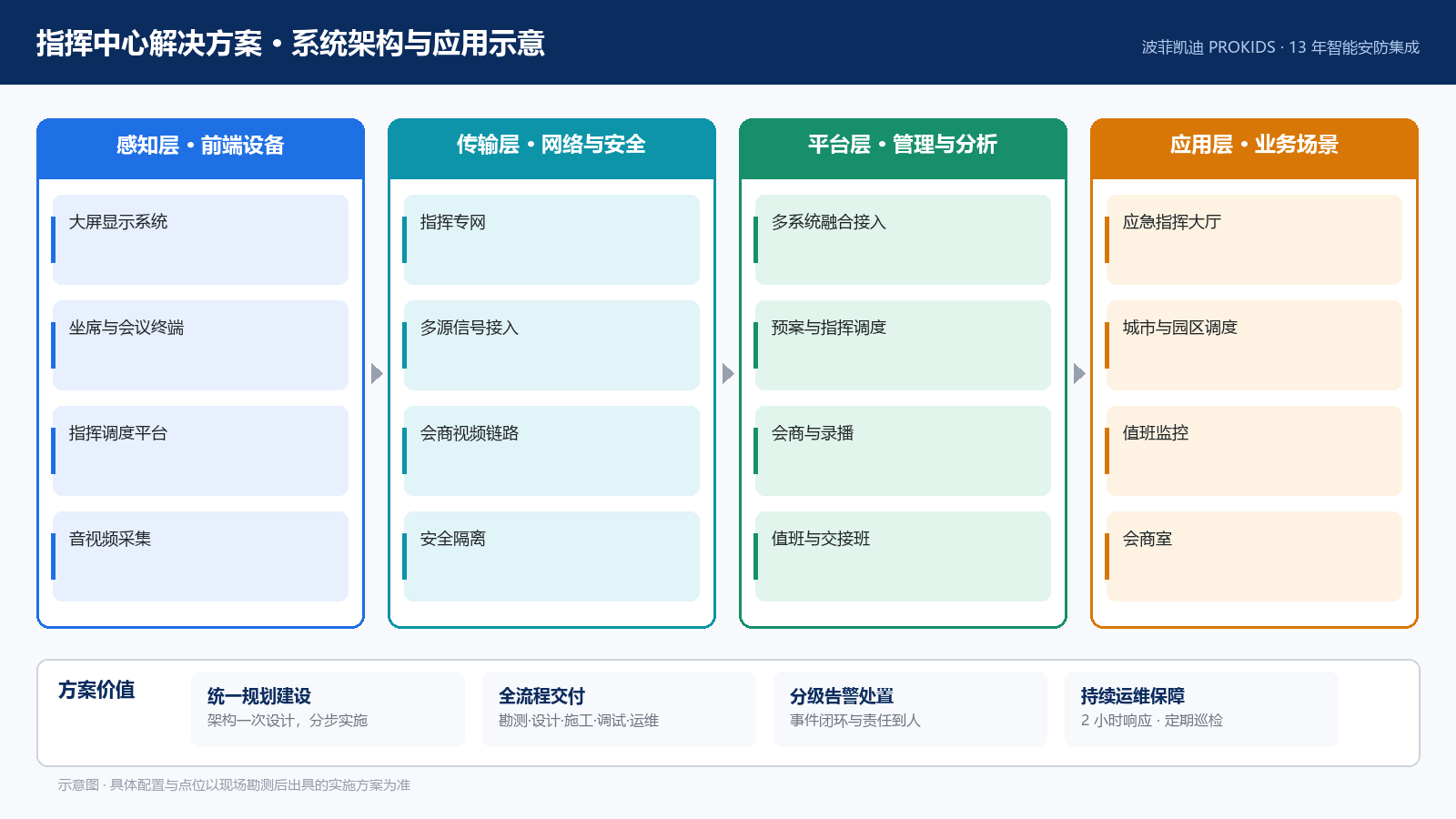Click arrow between 感知层 and 传输层 columns

coord(377,373)
